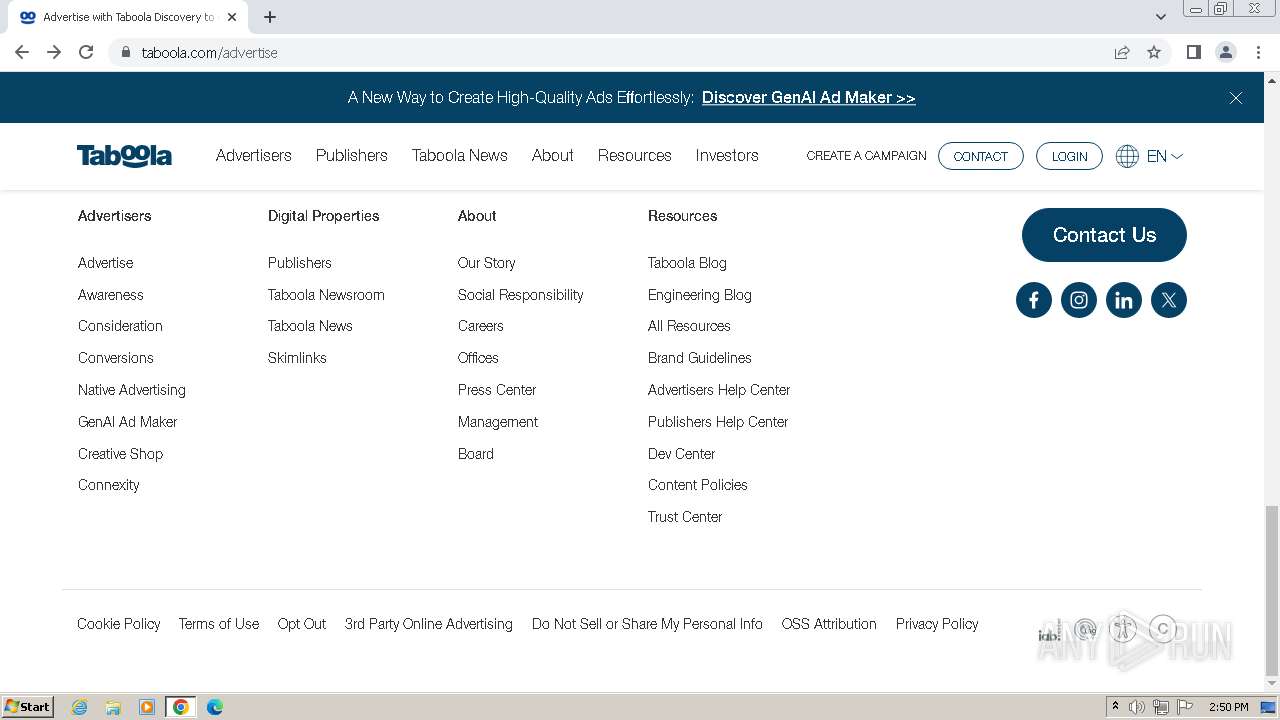Reload the current page
1280x720 pixels.
point(86,52)
